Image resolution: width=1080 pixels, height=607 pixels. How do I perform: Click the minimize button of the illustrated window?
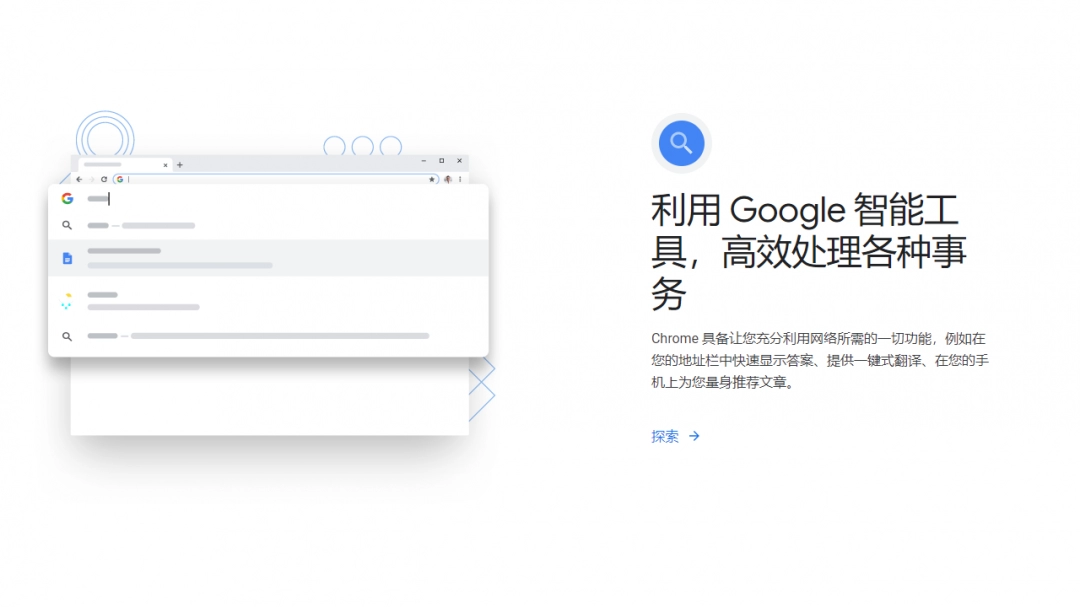[424, 161]
